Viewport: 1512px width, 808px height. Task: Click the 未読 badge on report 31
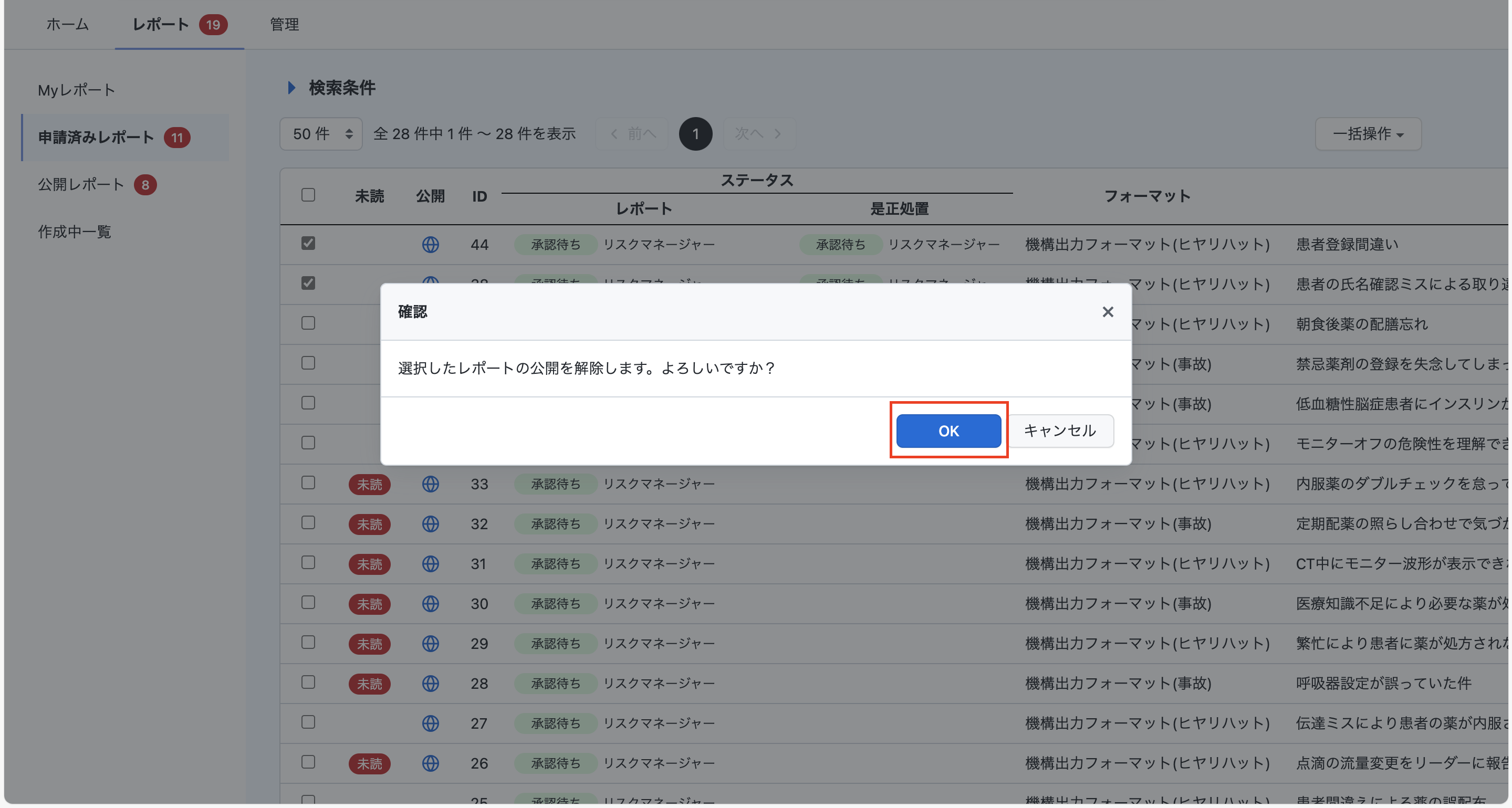click(370, 564)
